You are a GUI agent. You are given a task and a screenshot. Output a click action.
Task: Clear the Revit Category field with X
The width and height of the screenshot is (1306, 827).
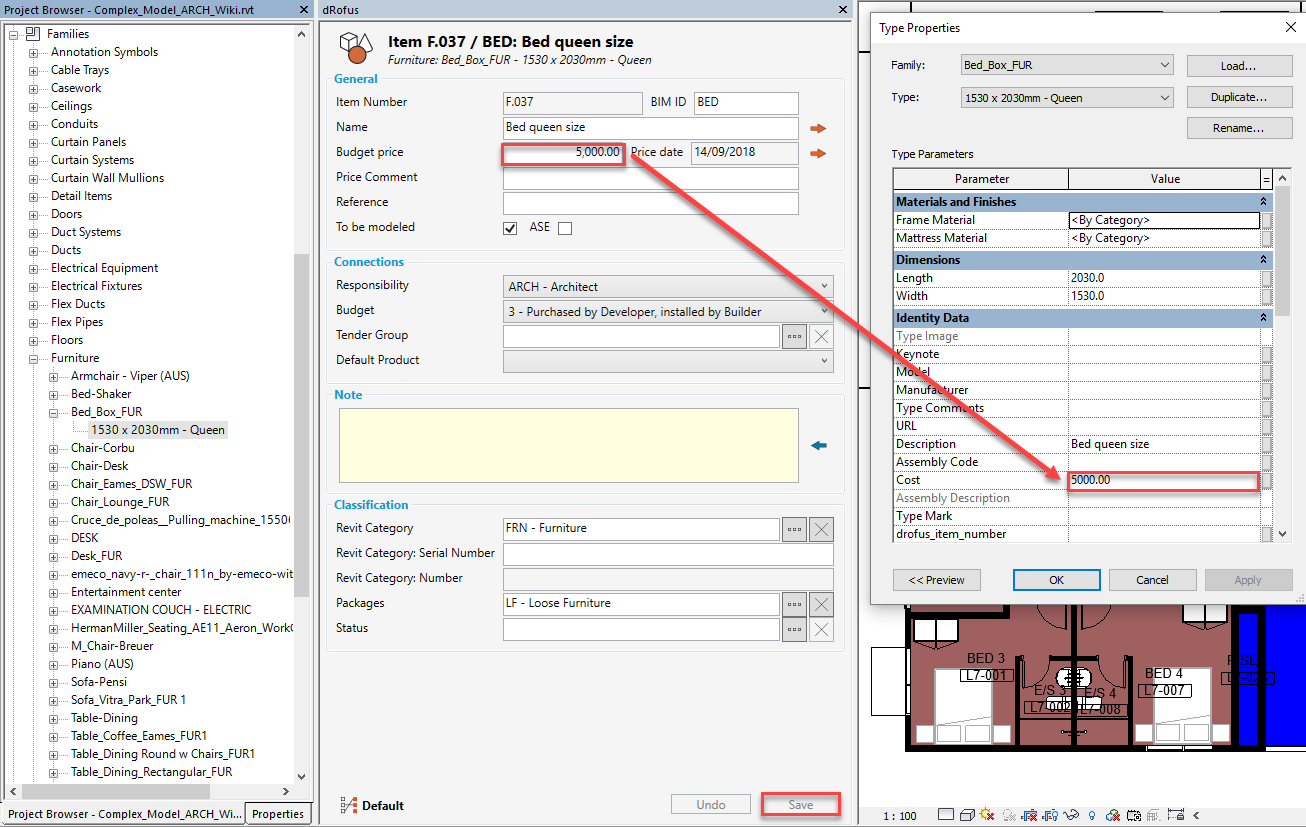pos(821,530)
